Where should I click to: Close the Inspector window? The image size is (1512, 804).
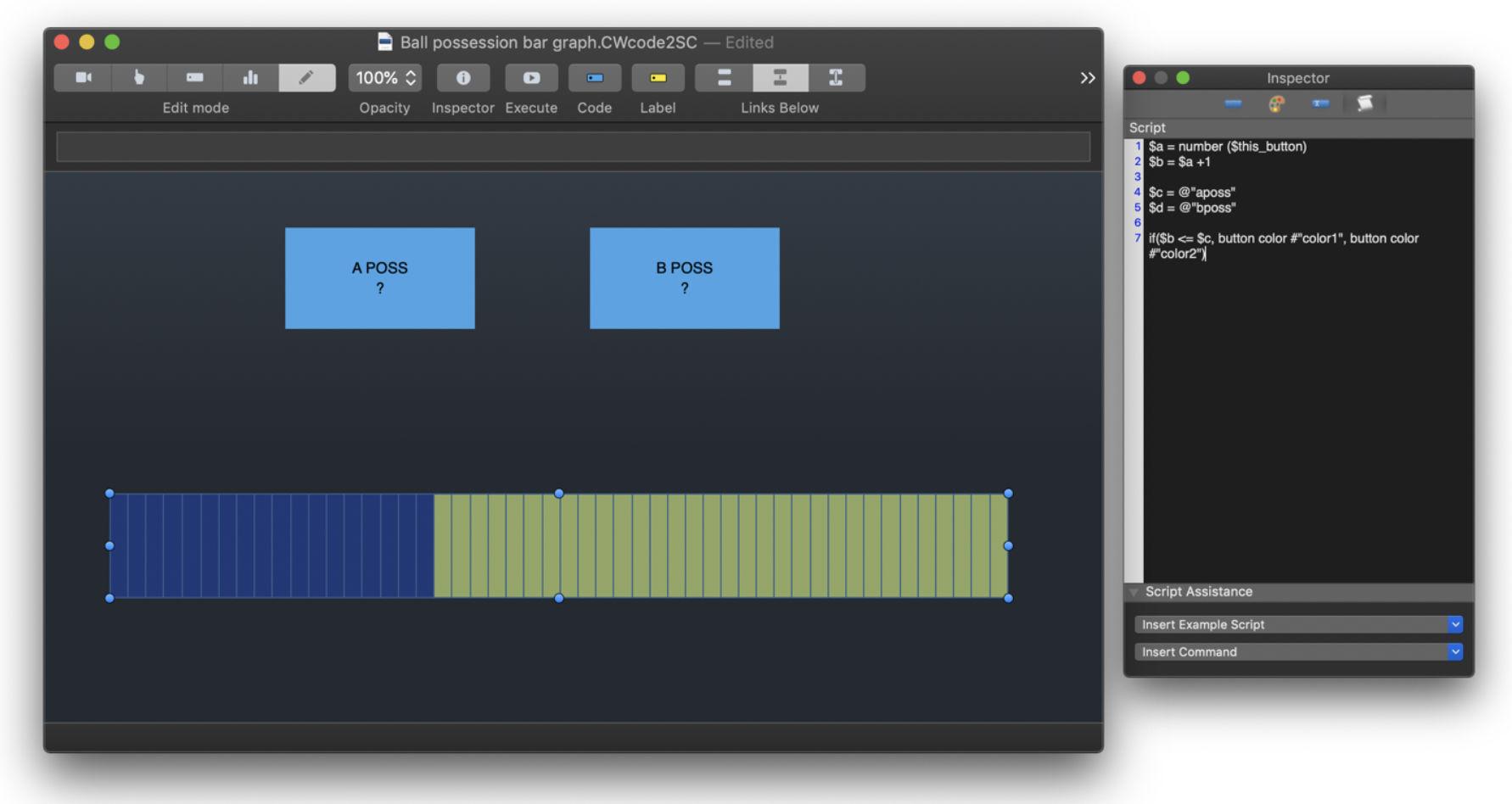point(1140,78)
